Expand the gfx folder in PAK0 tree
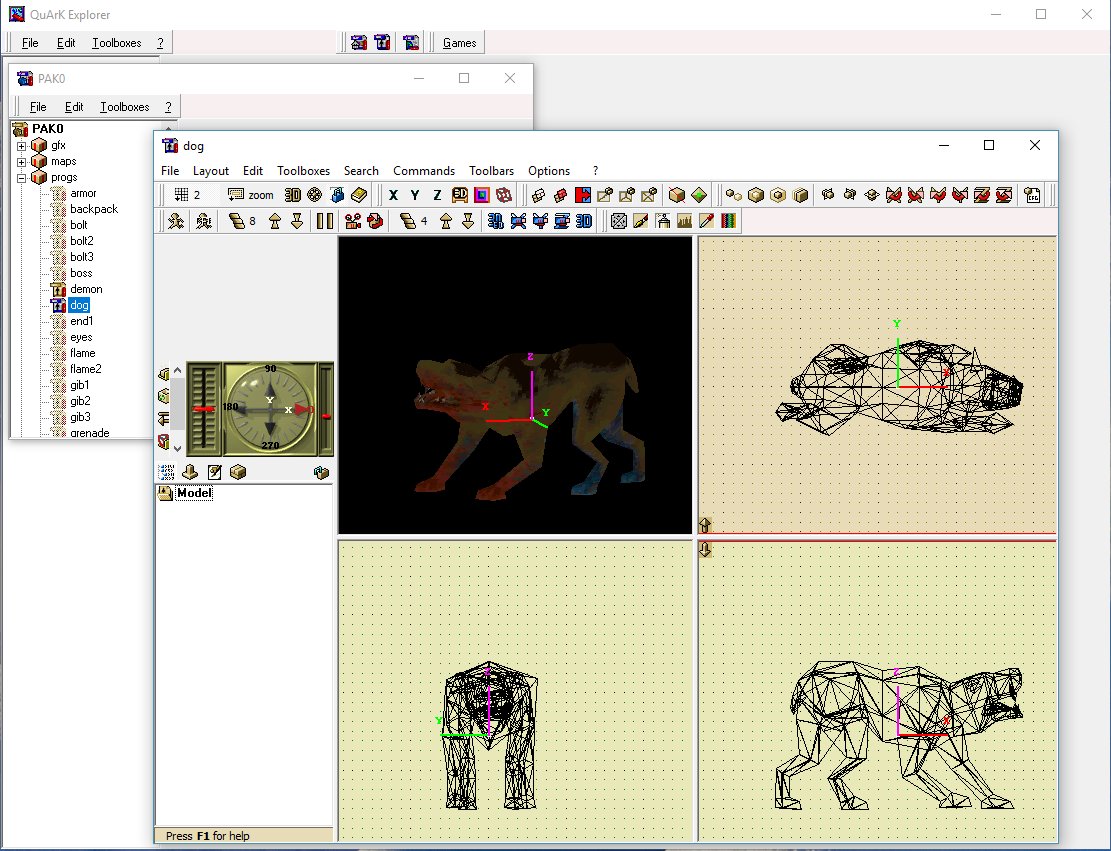 22,145
